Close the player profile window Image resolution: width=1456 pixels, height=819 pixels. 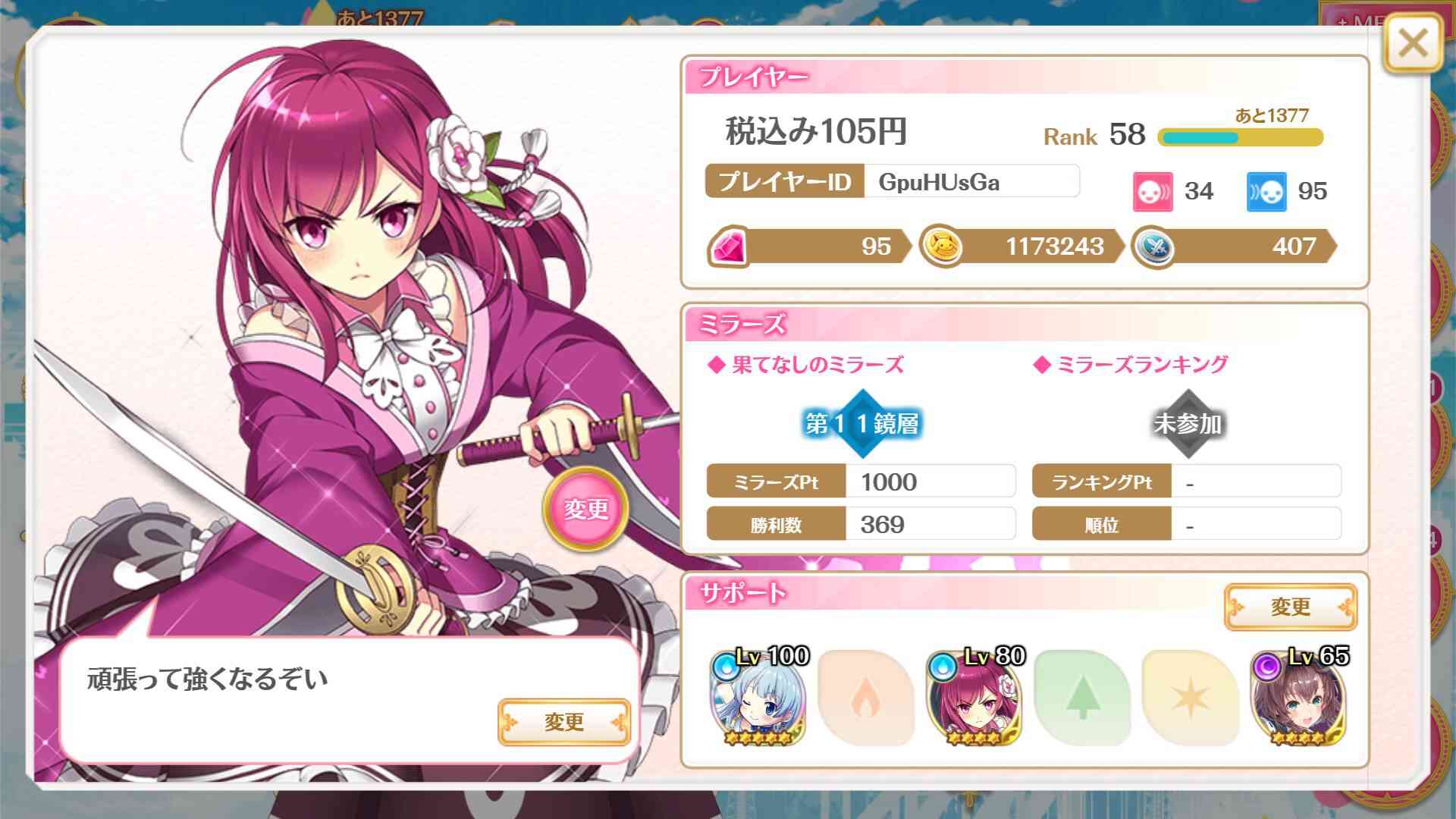tap(1412, 45)
